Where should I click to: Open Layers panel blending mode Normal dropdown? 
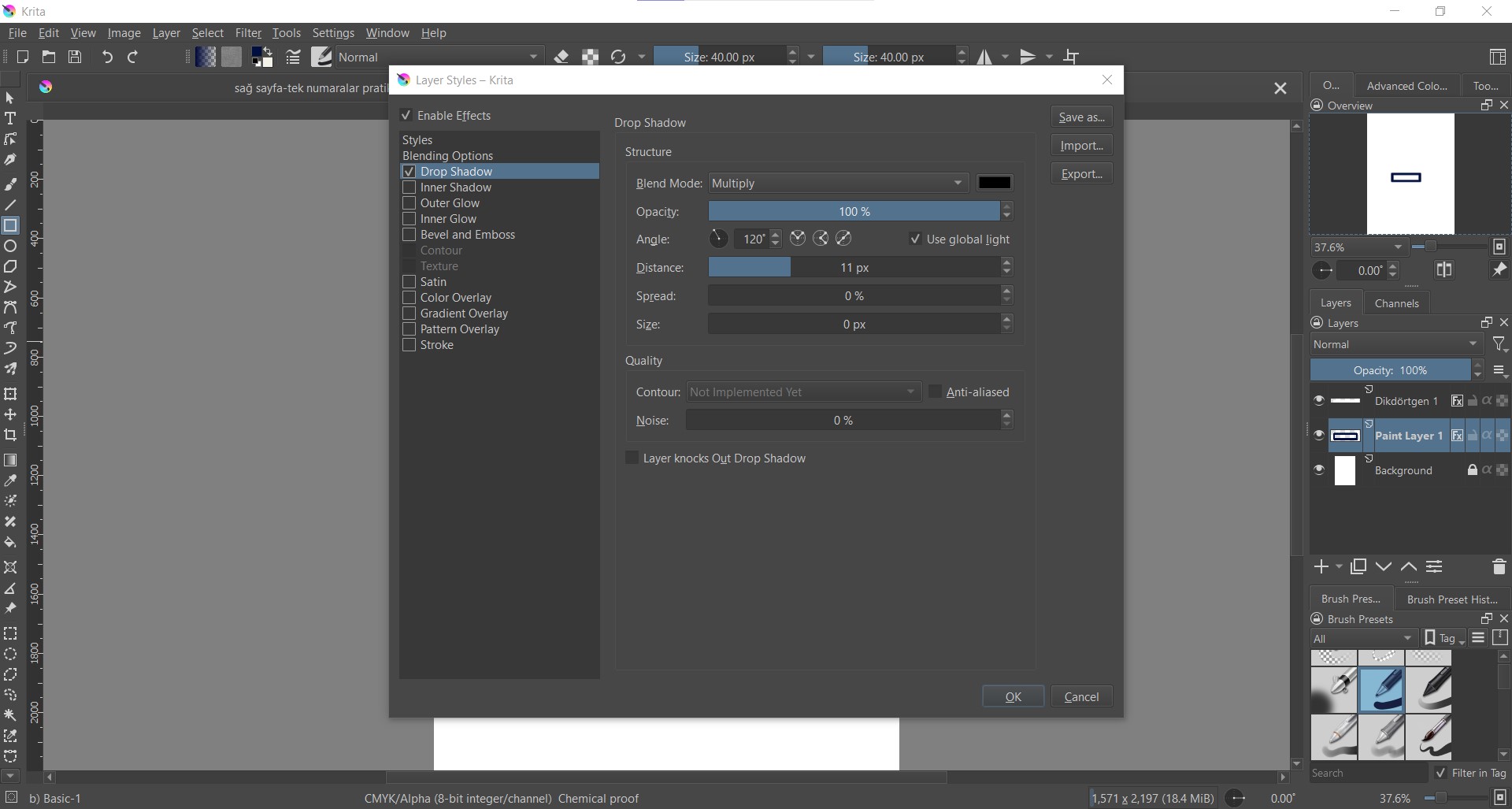[1395, 344]
